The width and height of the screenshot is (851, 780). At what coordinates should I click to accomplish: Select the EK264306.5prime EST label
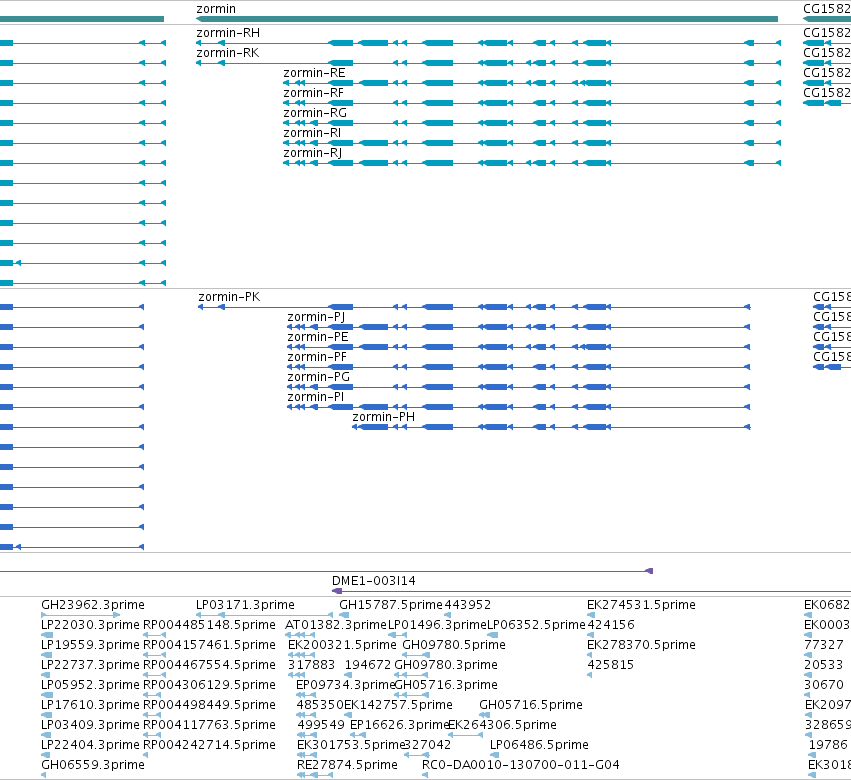[503, 726]
